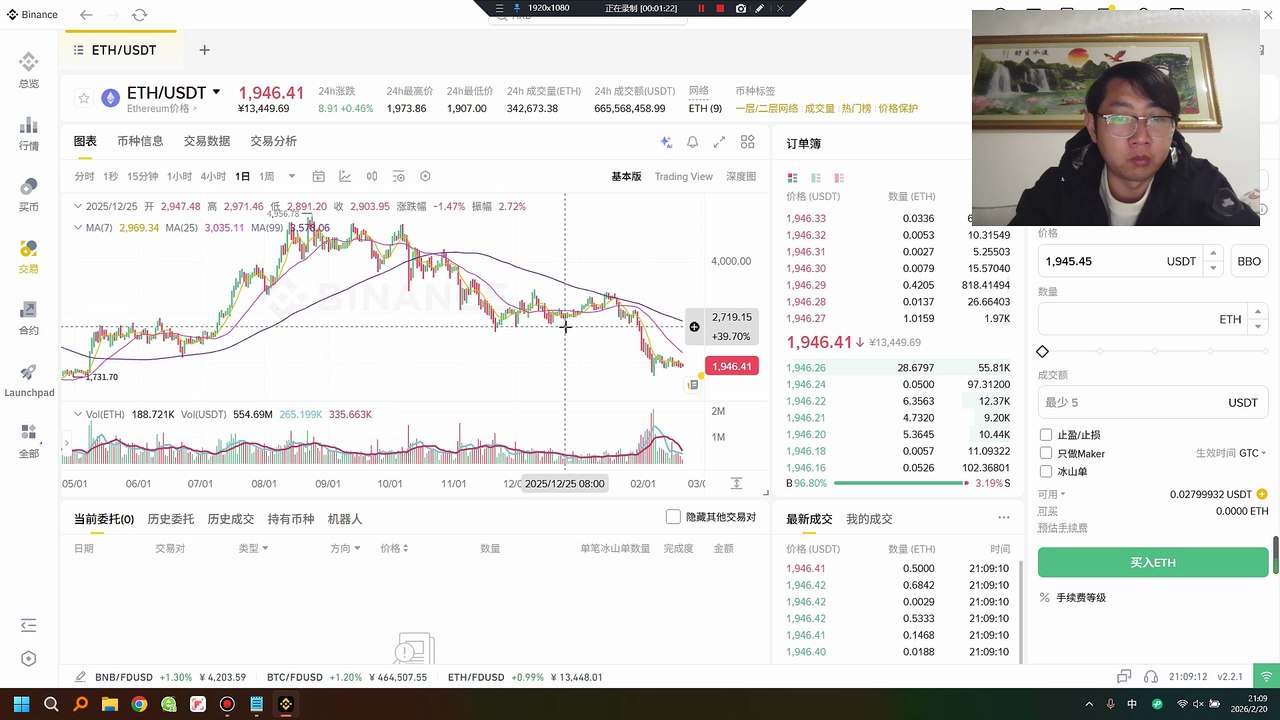This screenshot has width=1280, height=720.
Task: Open the hexagon settings icon in sidebar
Action: [x=28, y=659]
